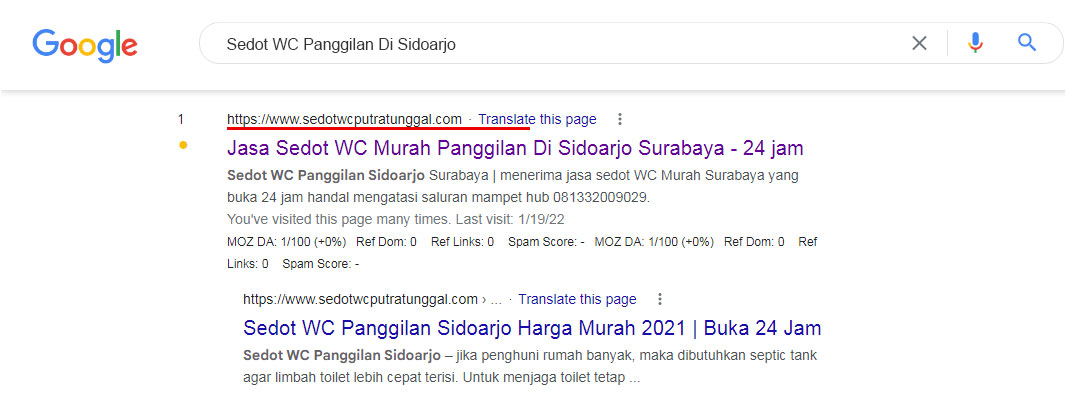1066x405 pixels.
Task: Submit search with magnifying glass icon
Action: (x=1027, y=43)
